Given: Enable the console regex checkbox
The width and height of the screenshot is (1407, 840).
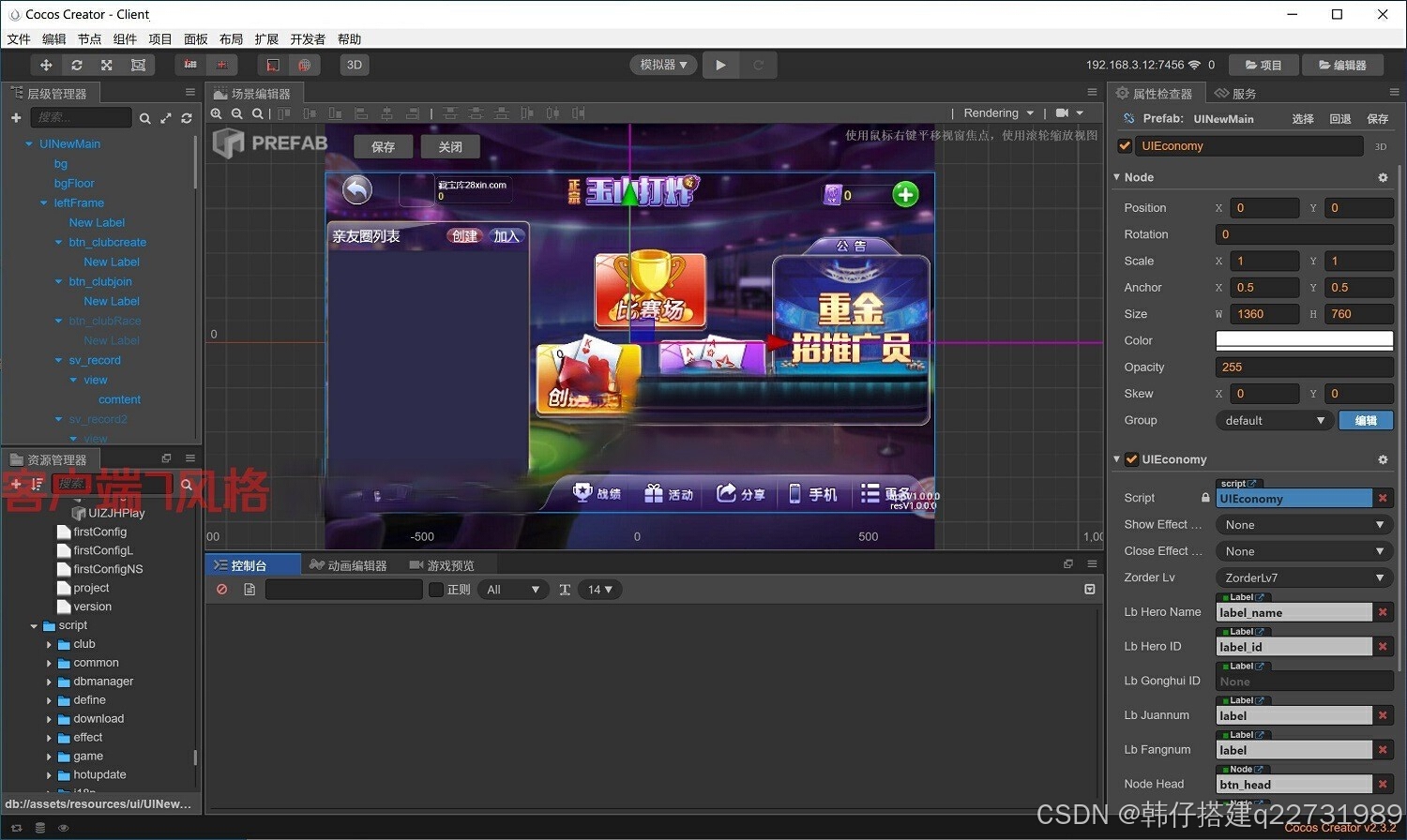Looking at the screenshot, I should tap(435, 590).
